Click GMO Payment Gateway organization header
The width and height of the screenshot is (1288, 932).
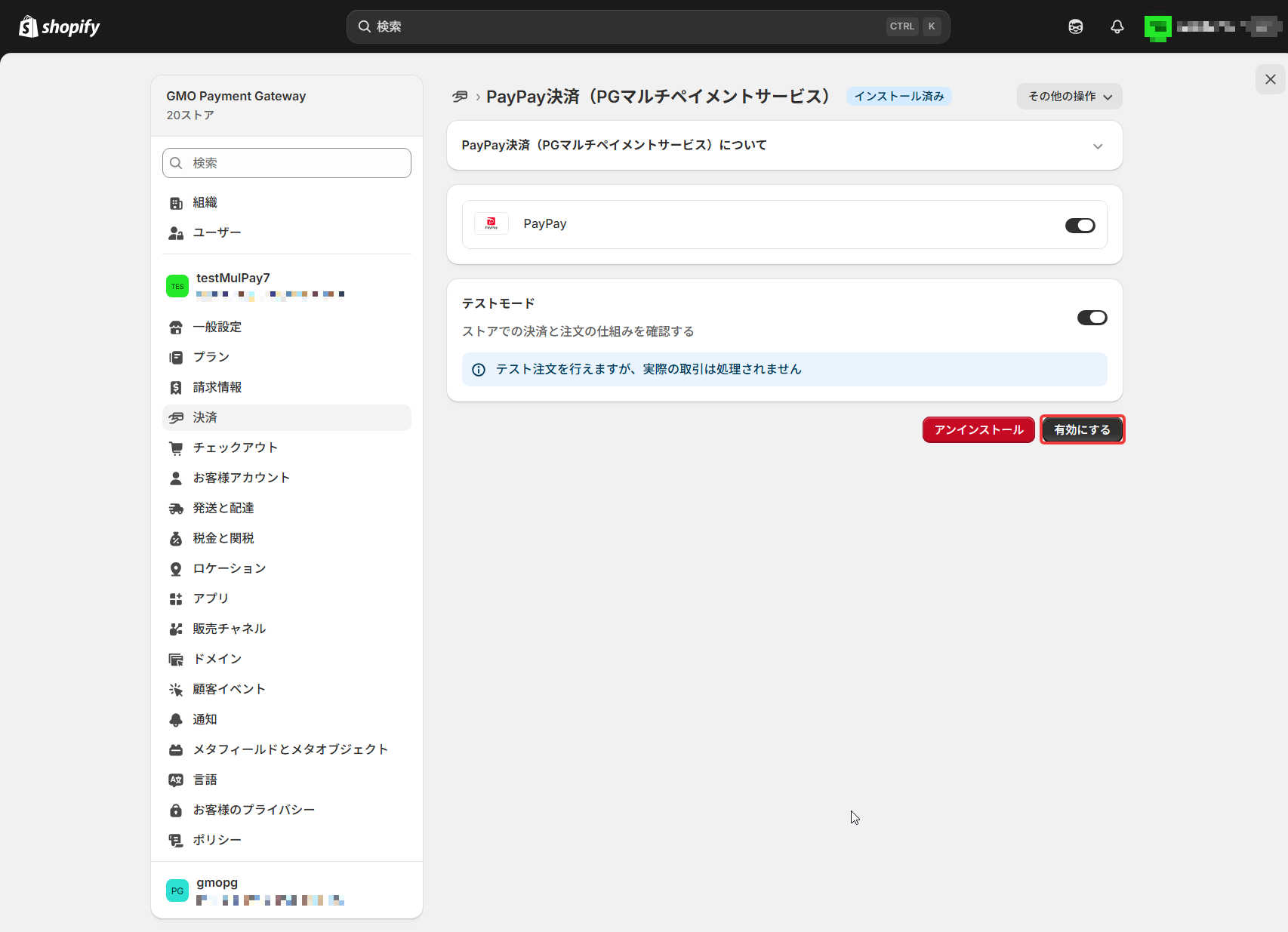tap(287, 106)
